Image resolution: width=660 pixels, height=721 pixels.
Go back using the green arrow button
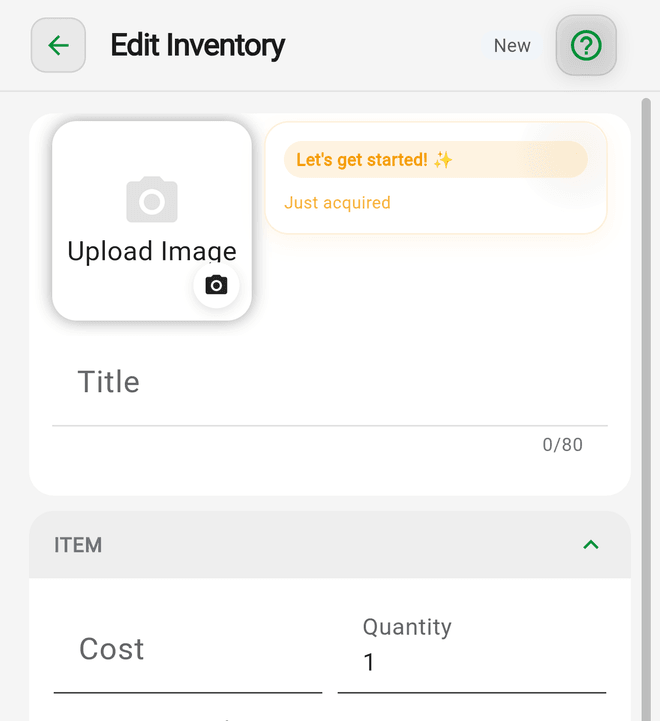(x=58, y=46)
